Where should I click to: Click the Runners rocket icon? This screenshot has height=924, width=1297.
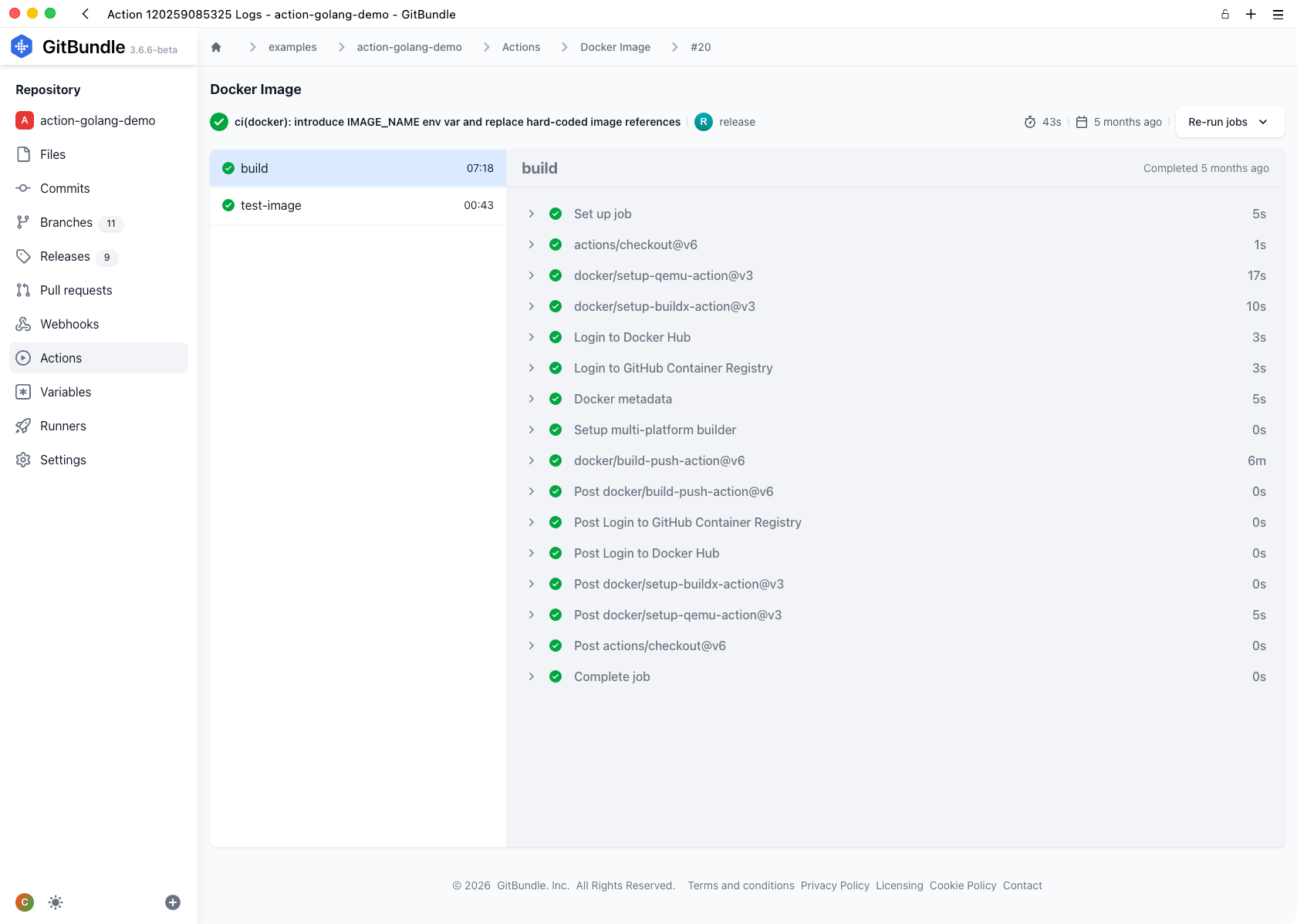24,426
